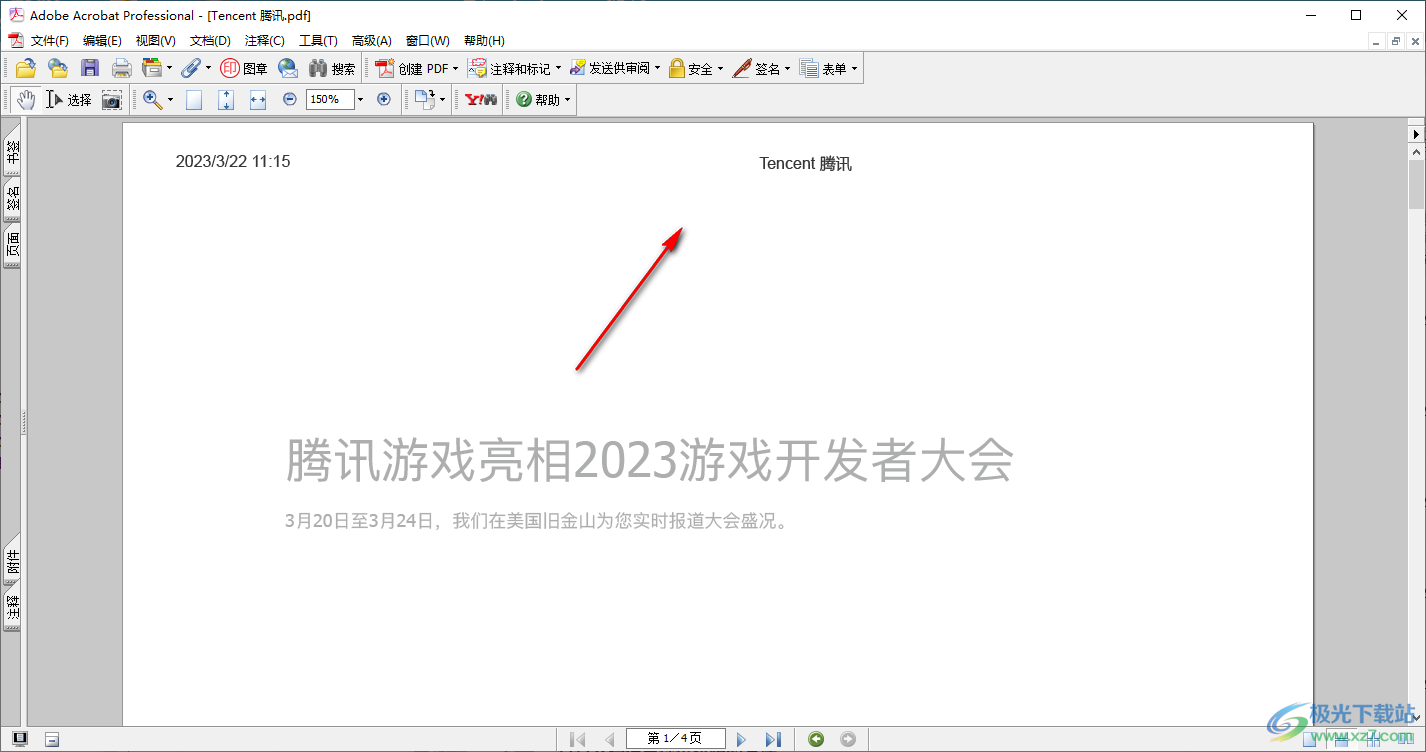Click the date text 2023/3/22 11:15

tap(233, 161)
